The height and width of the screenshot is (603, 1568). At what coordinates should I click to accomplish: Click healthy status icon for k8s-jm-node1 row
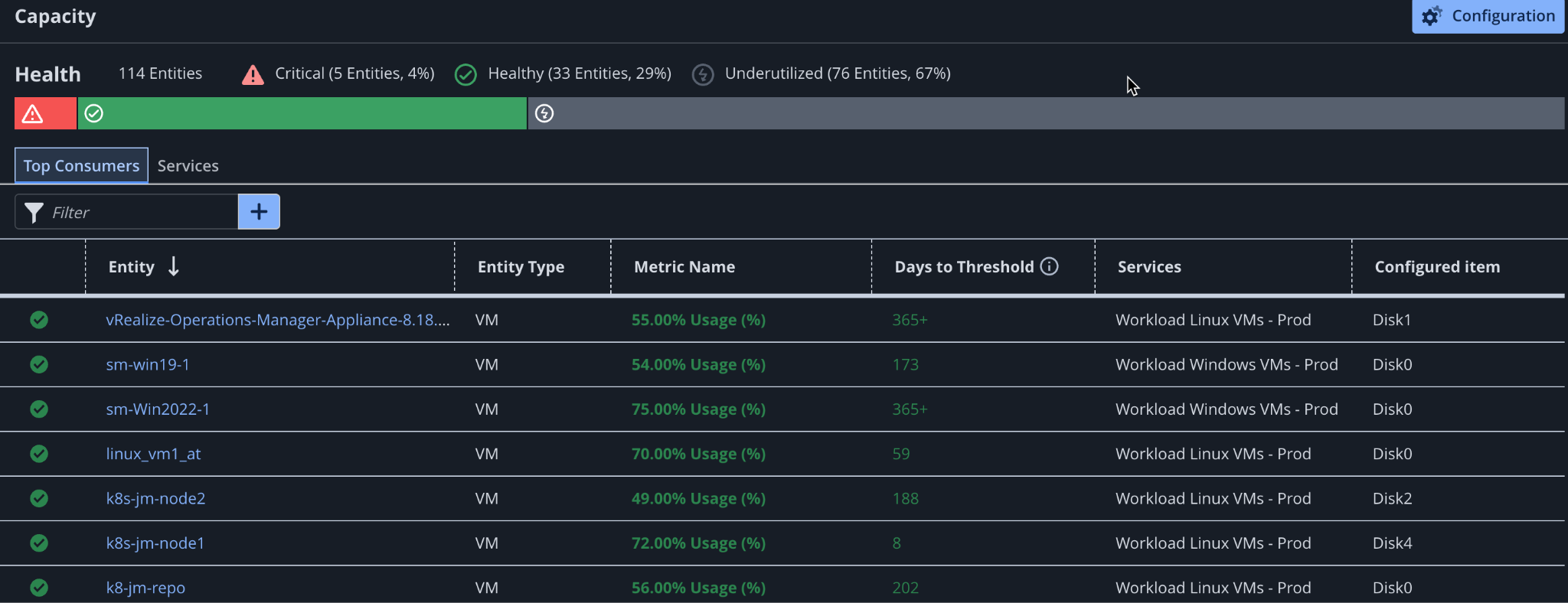[39, 543]
